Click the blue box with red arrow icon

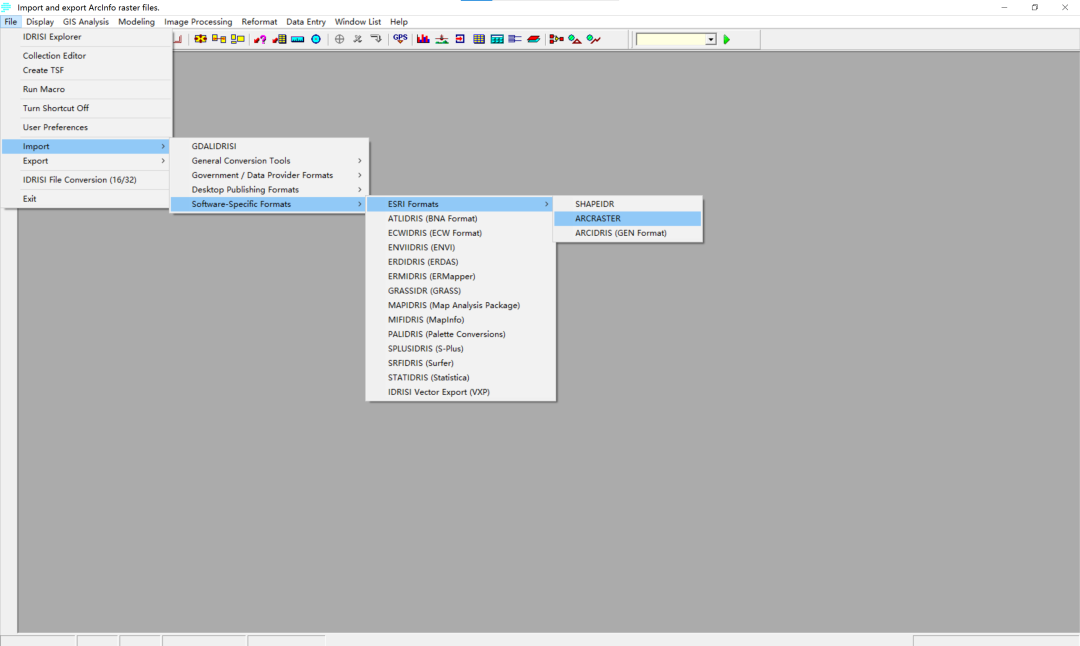pos(460,39)
